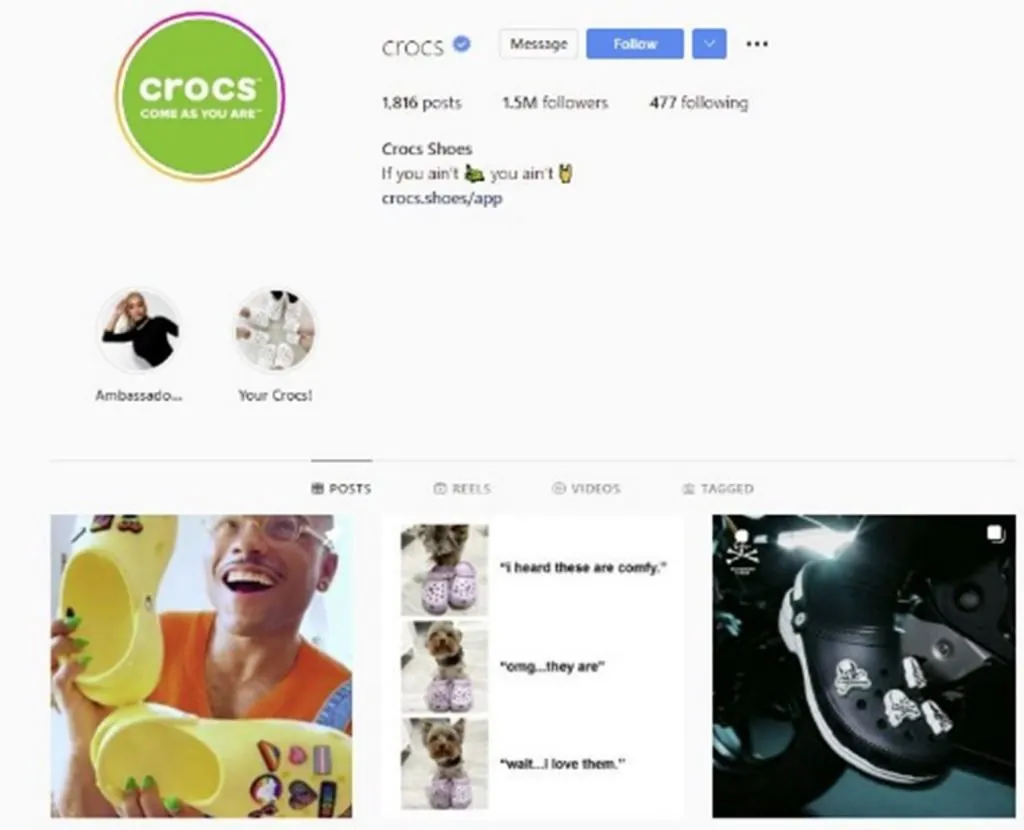View the 1.5M followers list

[555, 103]
